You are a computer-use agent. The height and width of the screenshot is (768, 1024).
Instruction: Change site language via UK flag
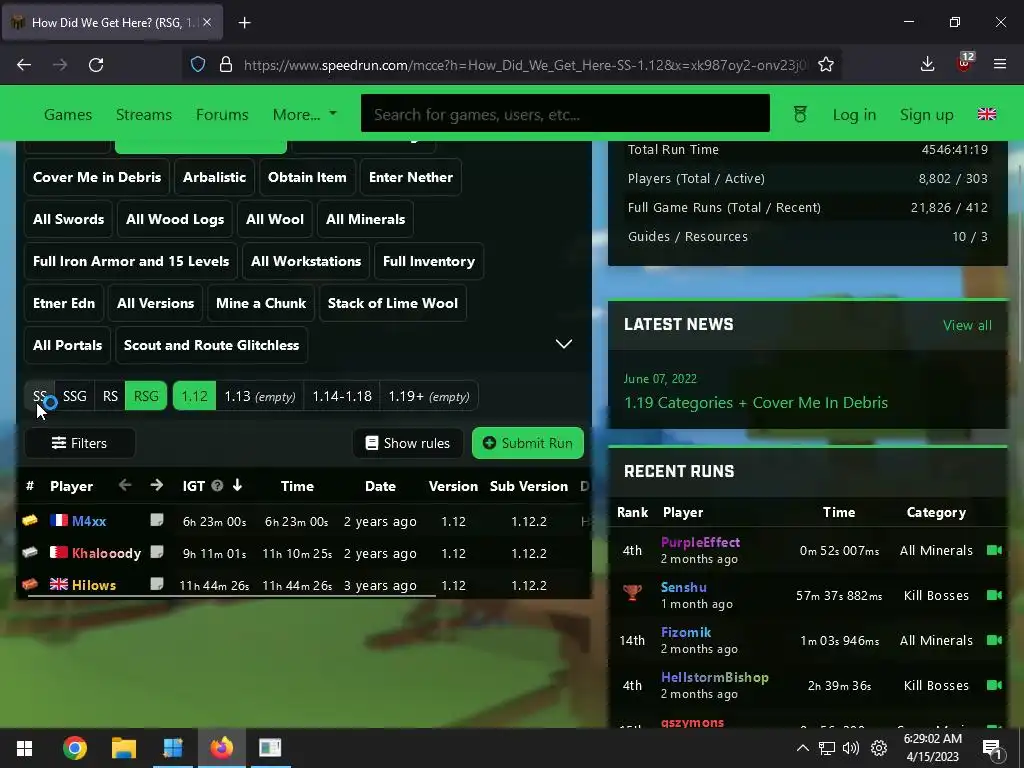(987, 114)
